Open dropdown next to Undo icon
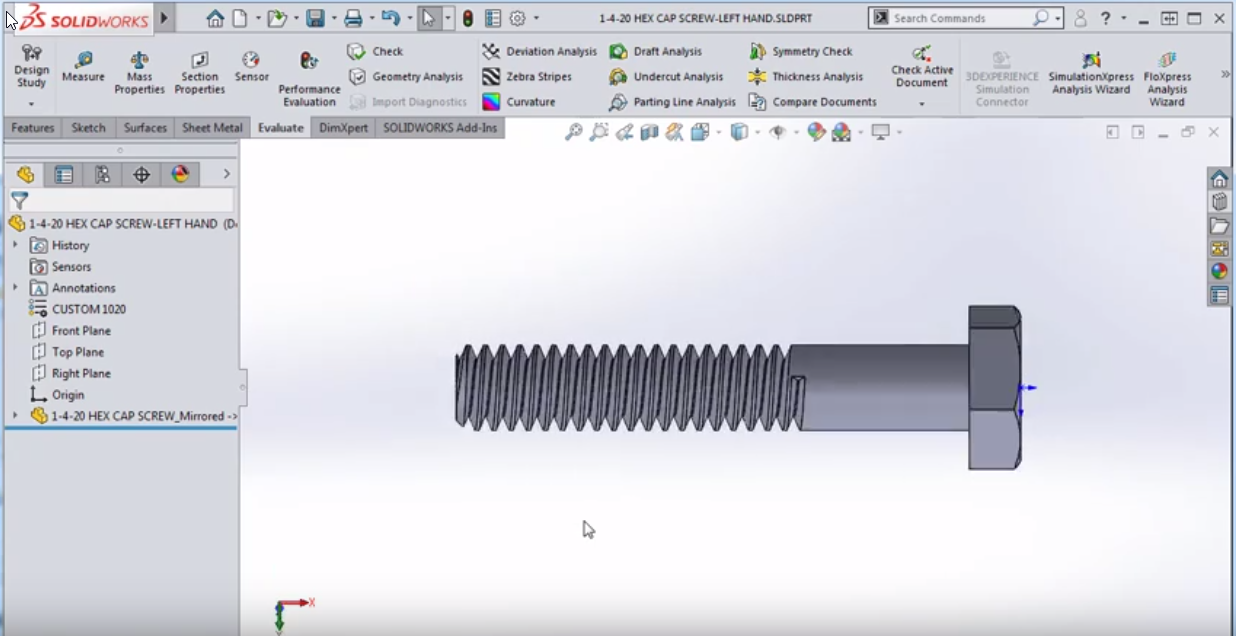Viewport: 1236px width, 636px height. tap(409, 18)
